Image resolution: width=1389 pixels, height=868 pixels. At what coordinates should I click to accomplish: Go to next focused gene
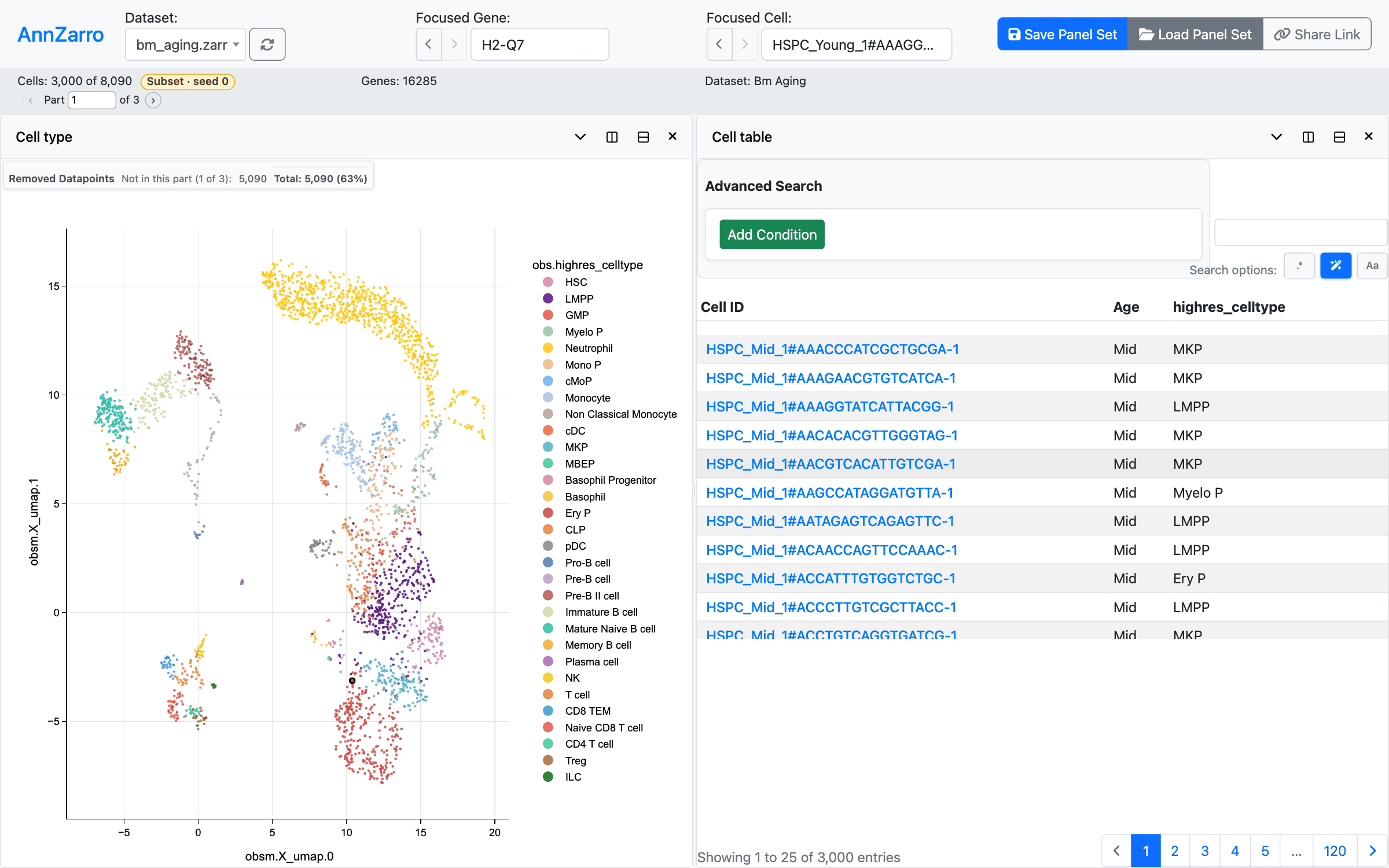pos(454,45)
